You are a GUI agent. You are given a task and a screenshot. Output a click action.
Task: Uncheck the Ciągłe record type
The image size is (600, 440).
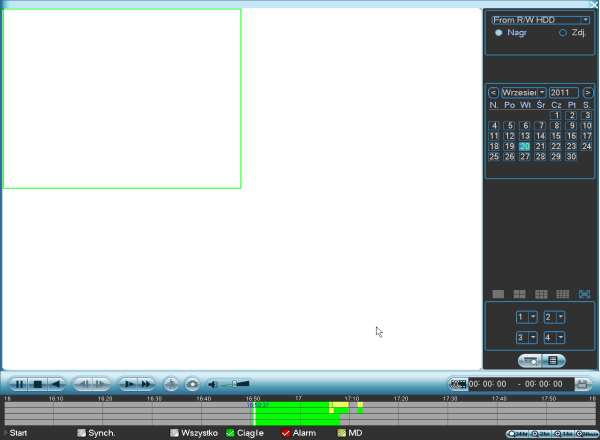(230, 433)
